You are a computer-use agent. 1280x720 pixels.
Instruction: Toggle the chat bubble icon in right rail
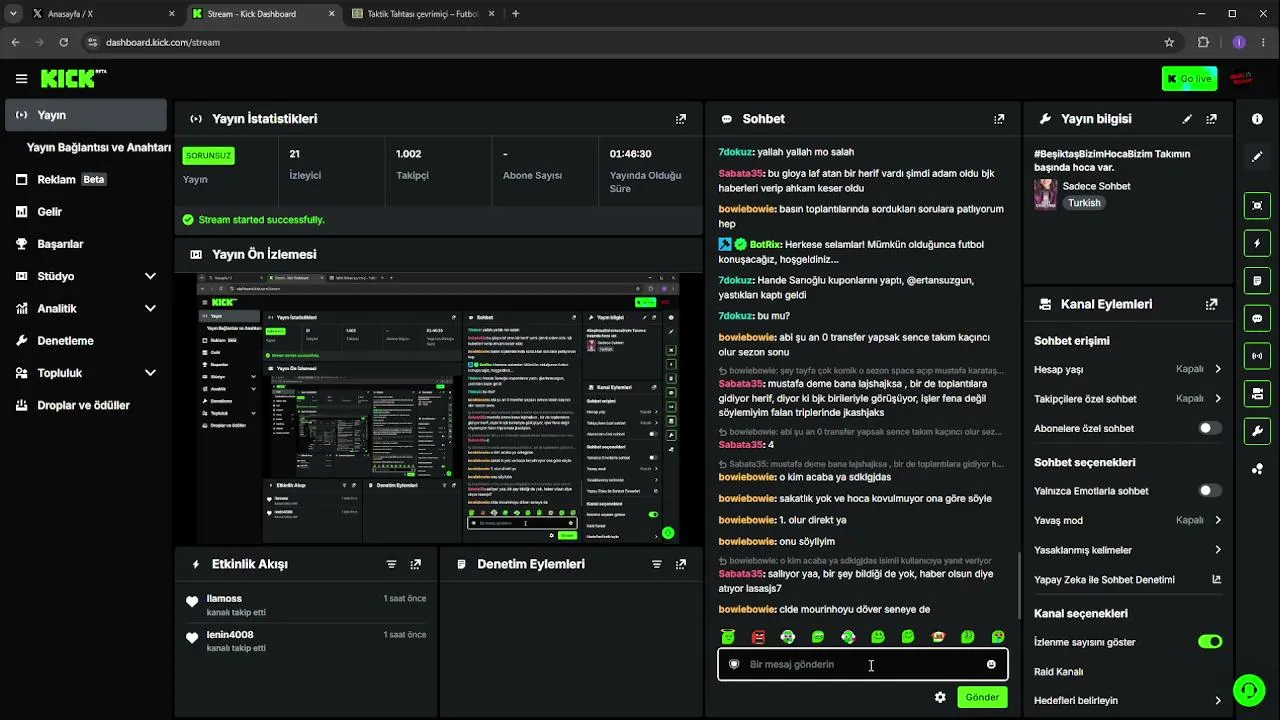pos(1257,319)
